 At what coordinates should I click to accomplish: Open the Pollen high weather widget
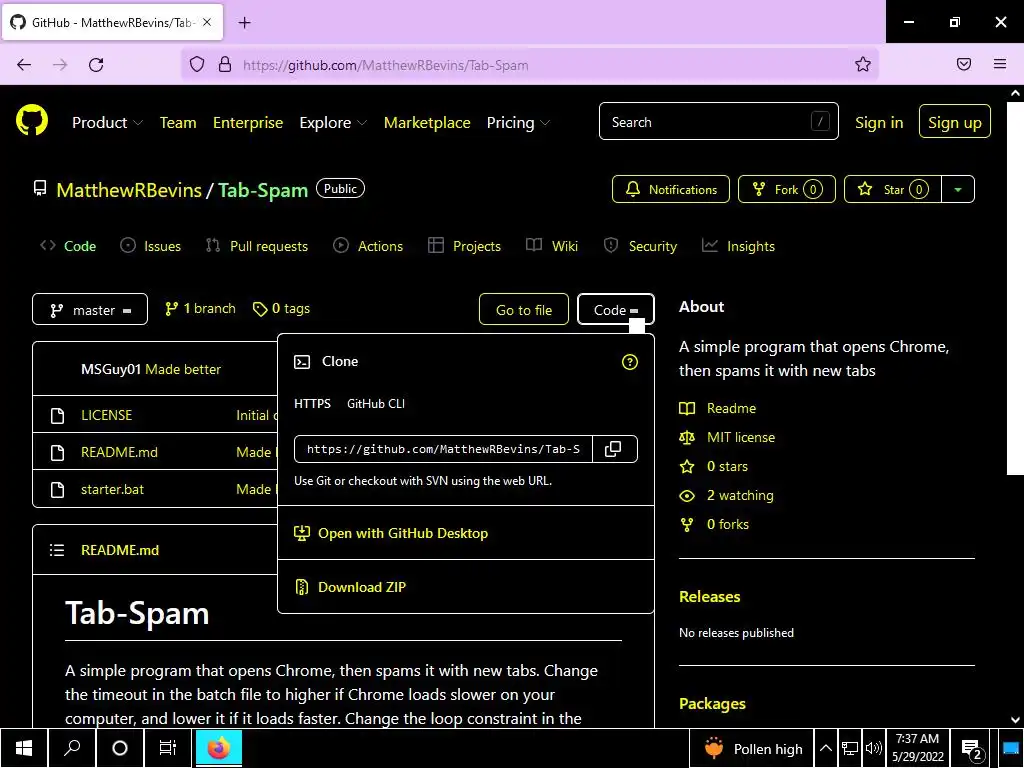(754, 749)
